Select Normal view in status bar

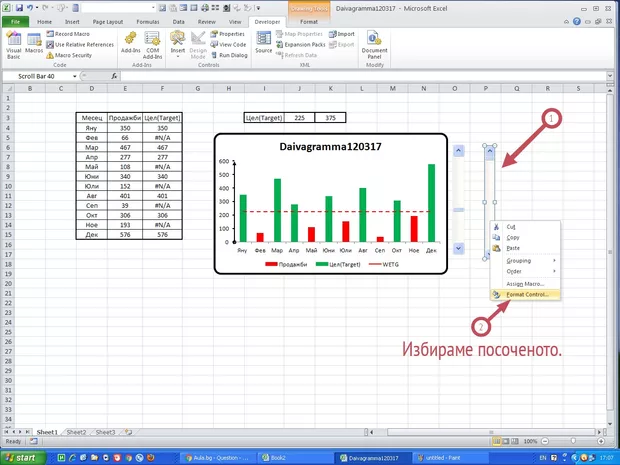pyautogui.click(x=496, y=441)
